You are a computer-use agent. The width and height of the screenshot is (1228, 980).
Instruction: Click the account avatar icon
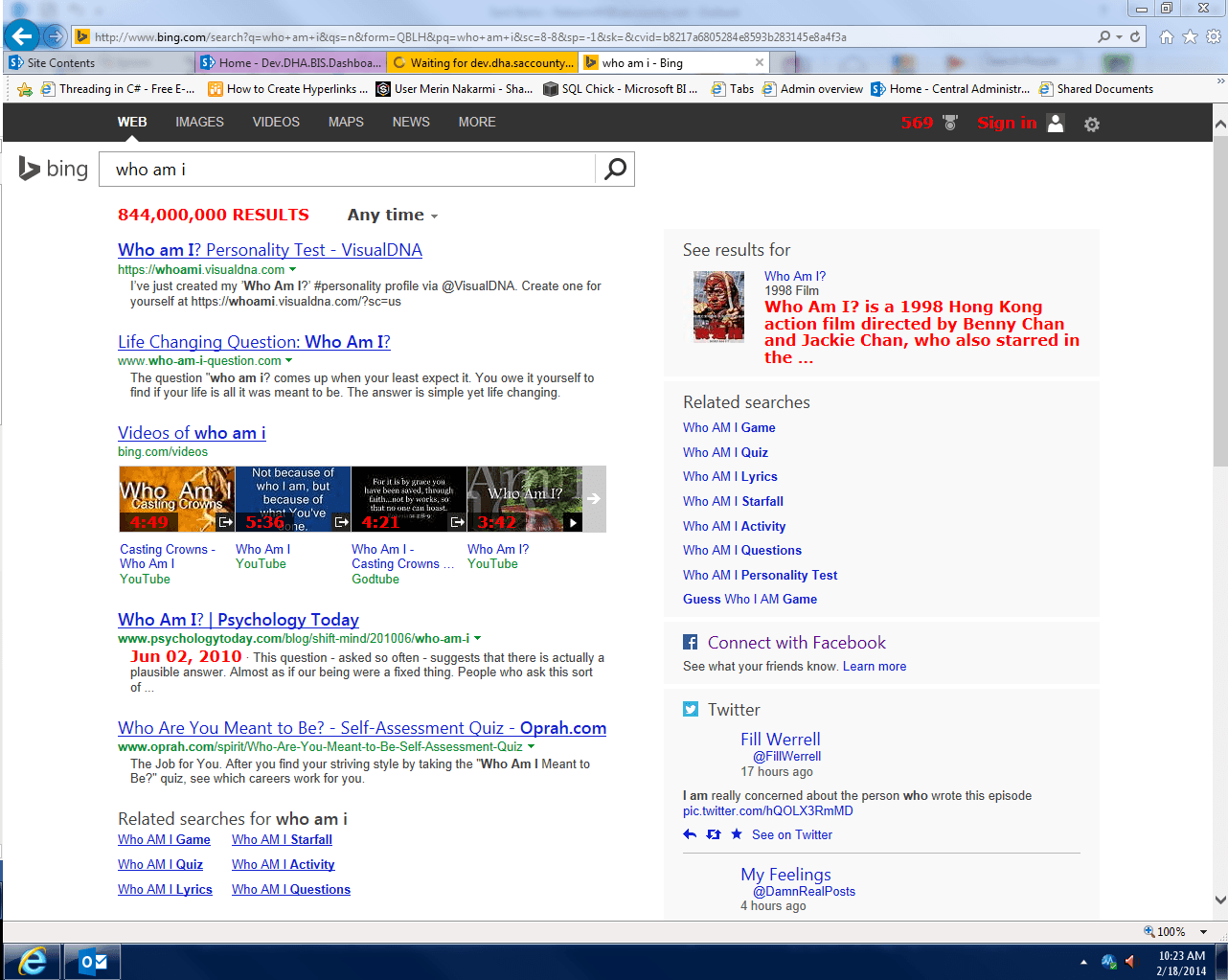[x=1056, y=123]
